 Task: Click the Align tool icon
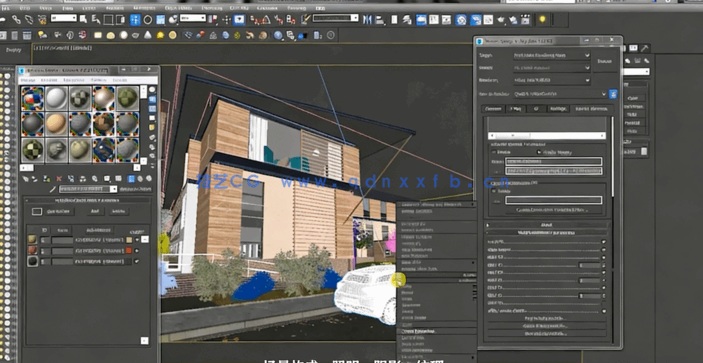point(380,19)
